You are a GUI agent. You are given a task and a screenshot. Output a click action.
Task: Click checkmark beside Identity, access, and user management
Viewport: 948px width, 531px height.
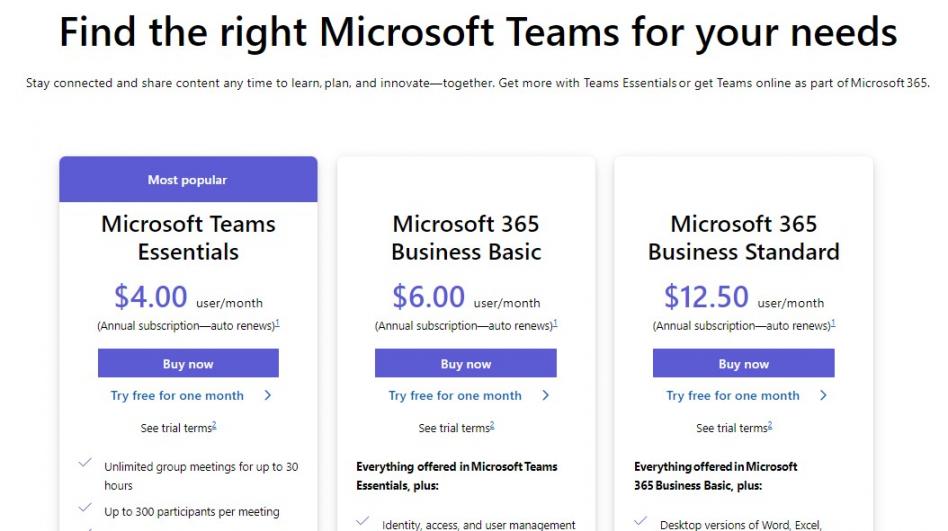coord(363,521)
